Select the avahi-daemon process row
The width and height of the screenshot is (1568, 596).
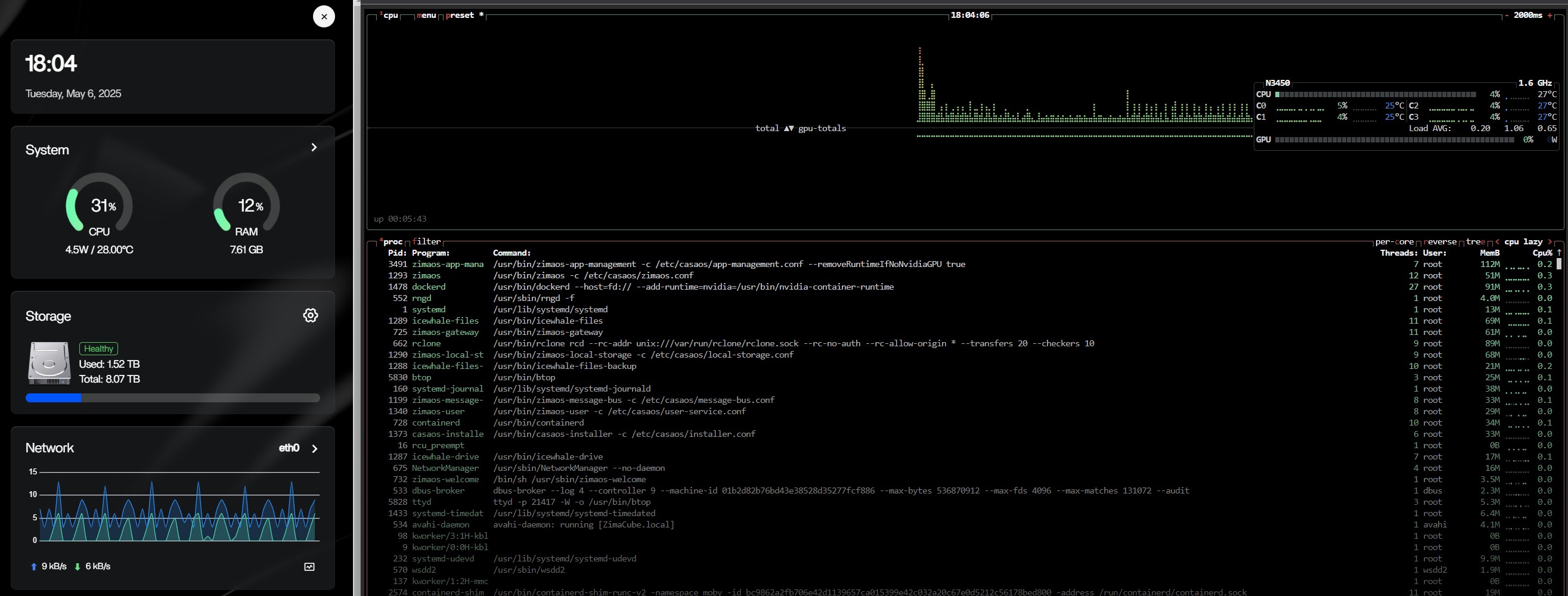click(969, 524)
